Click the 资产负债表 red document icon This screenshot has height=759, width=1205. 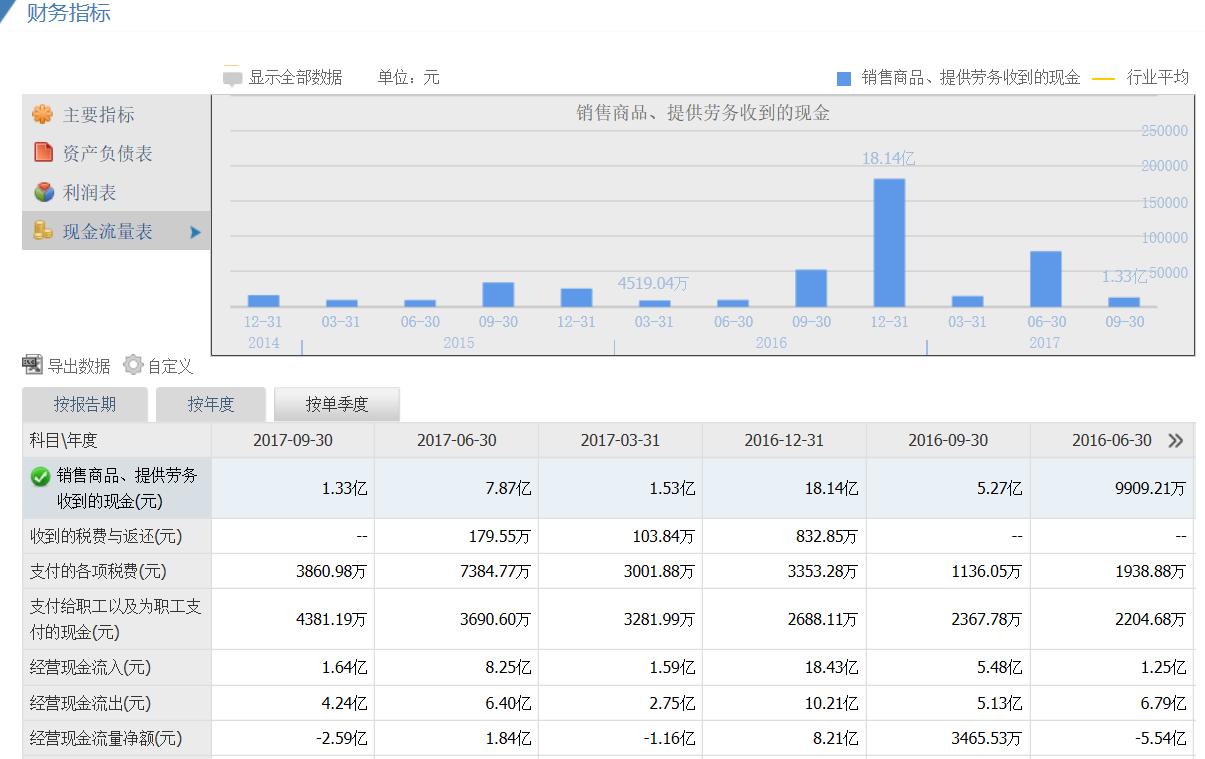tap(43, 153)
